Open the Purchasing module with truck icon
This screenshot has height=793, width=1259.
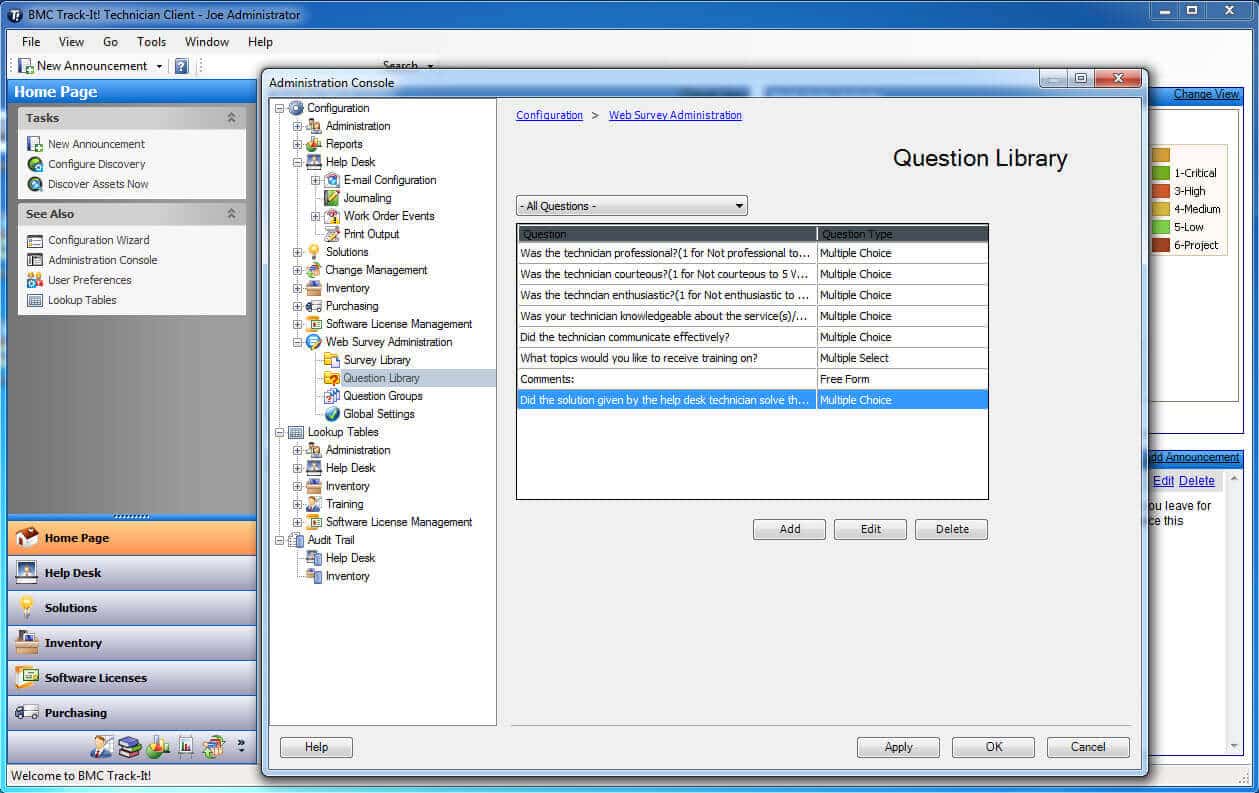(x=132, y=713)
